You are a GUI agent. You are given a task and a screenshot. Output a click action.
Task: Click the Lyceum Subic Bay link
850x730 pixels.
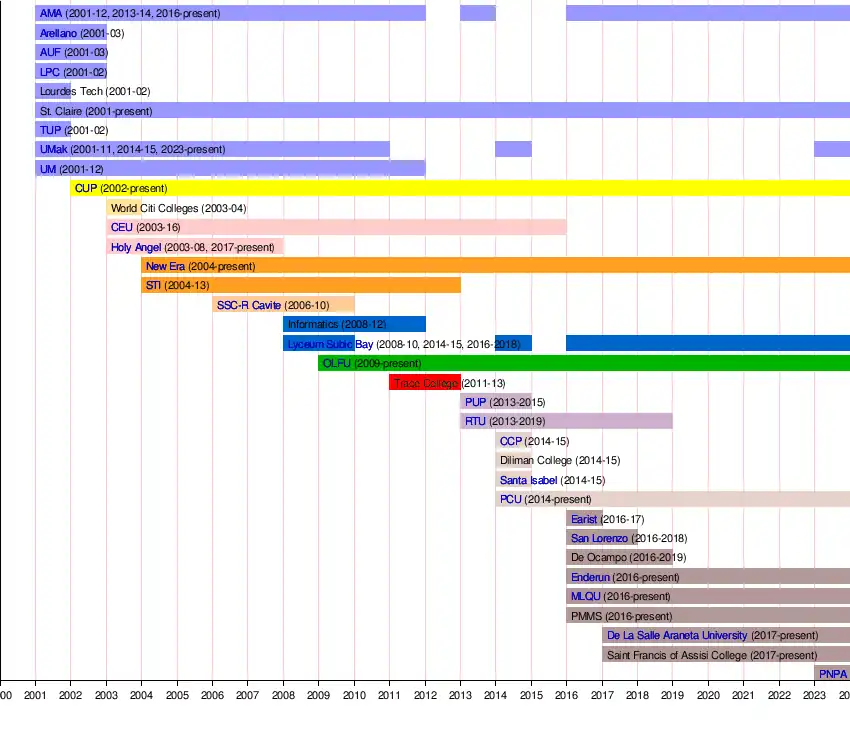(x=330, y=344)
